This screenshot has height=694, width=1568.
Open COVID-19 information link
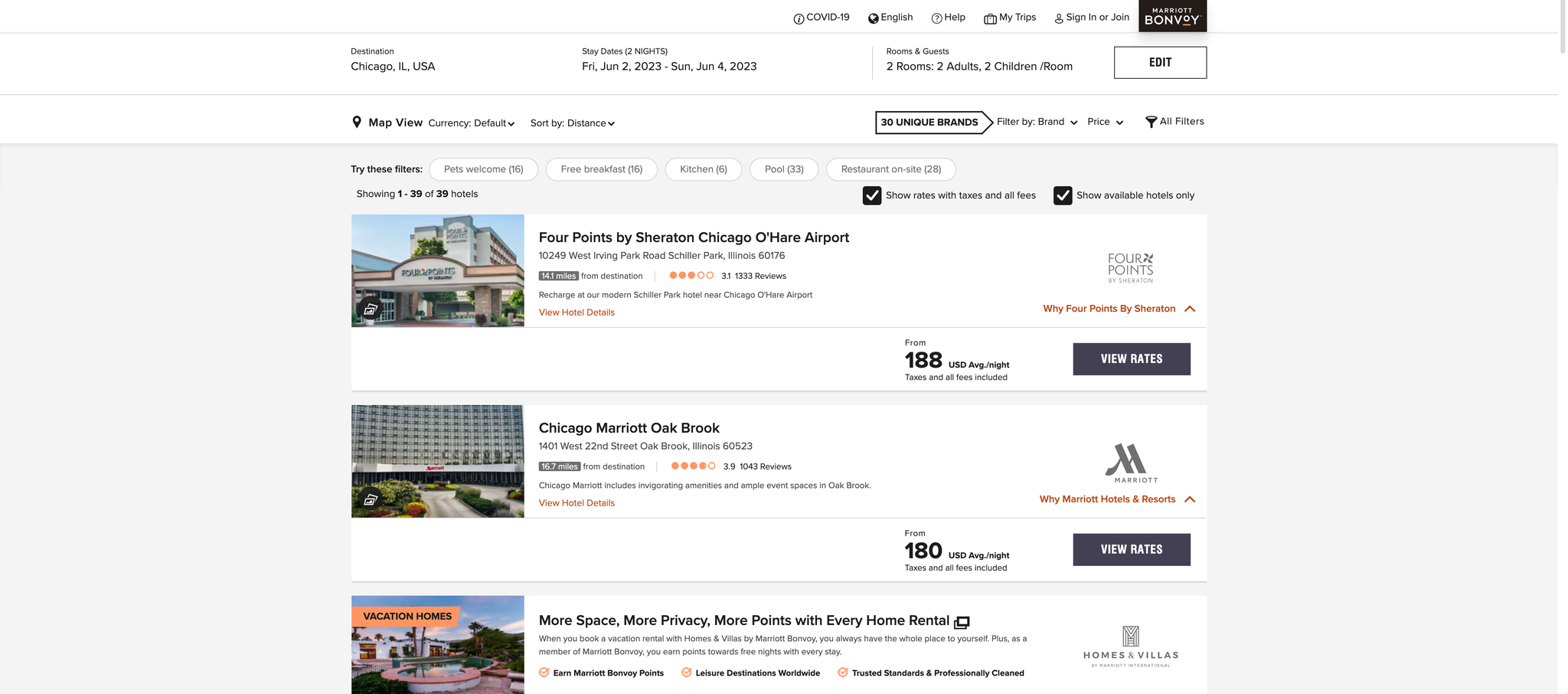(x=828, y=18)
